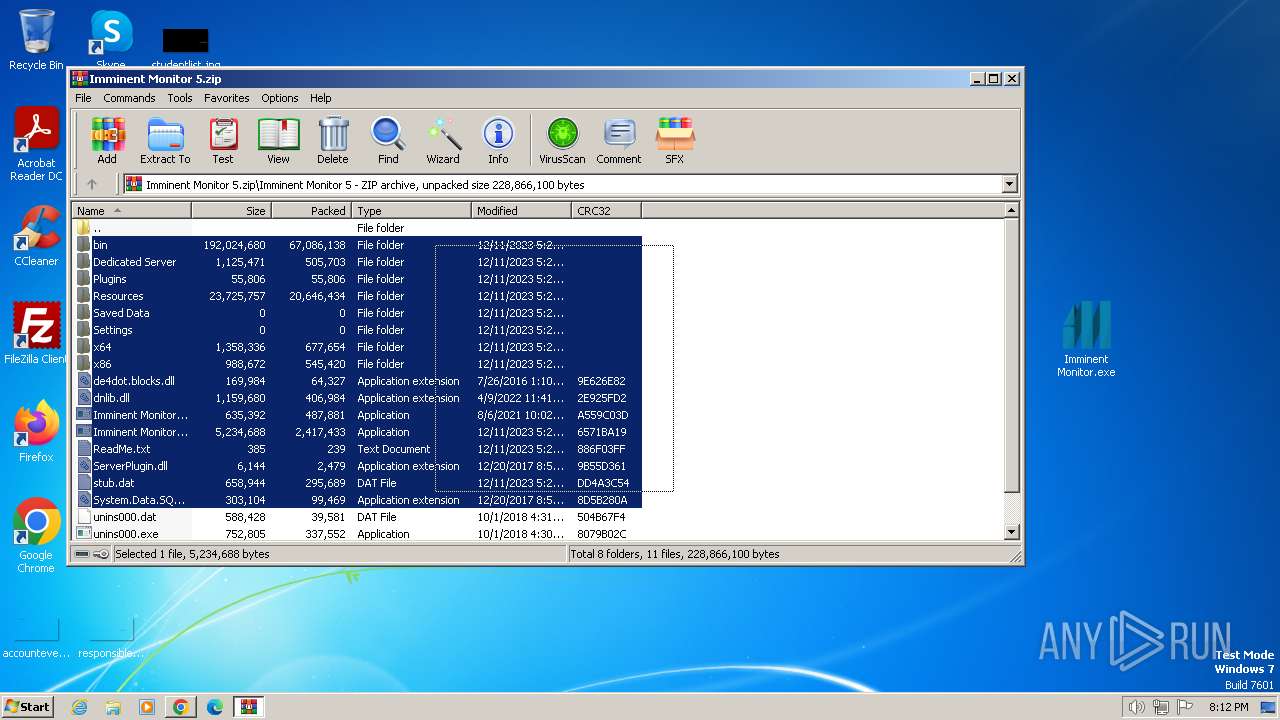Go up one folder level arrow
This screenshot has width=1280, height=720.
click(x=92, y=184)
